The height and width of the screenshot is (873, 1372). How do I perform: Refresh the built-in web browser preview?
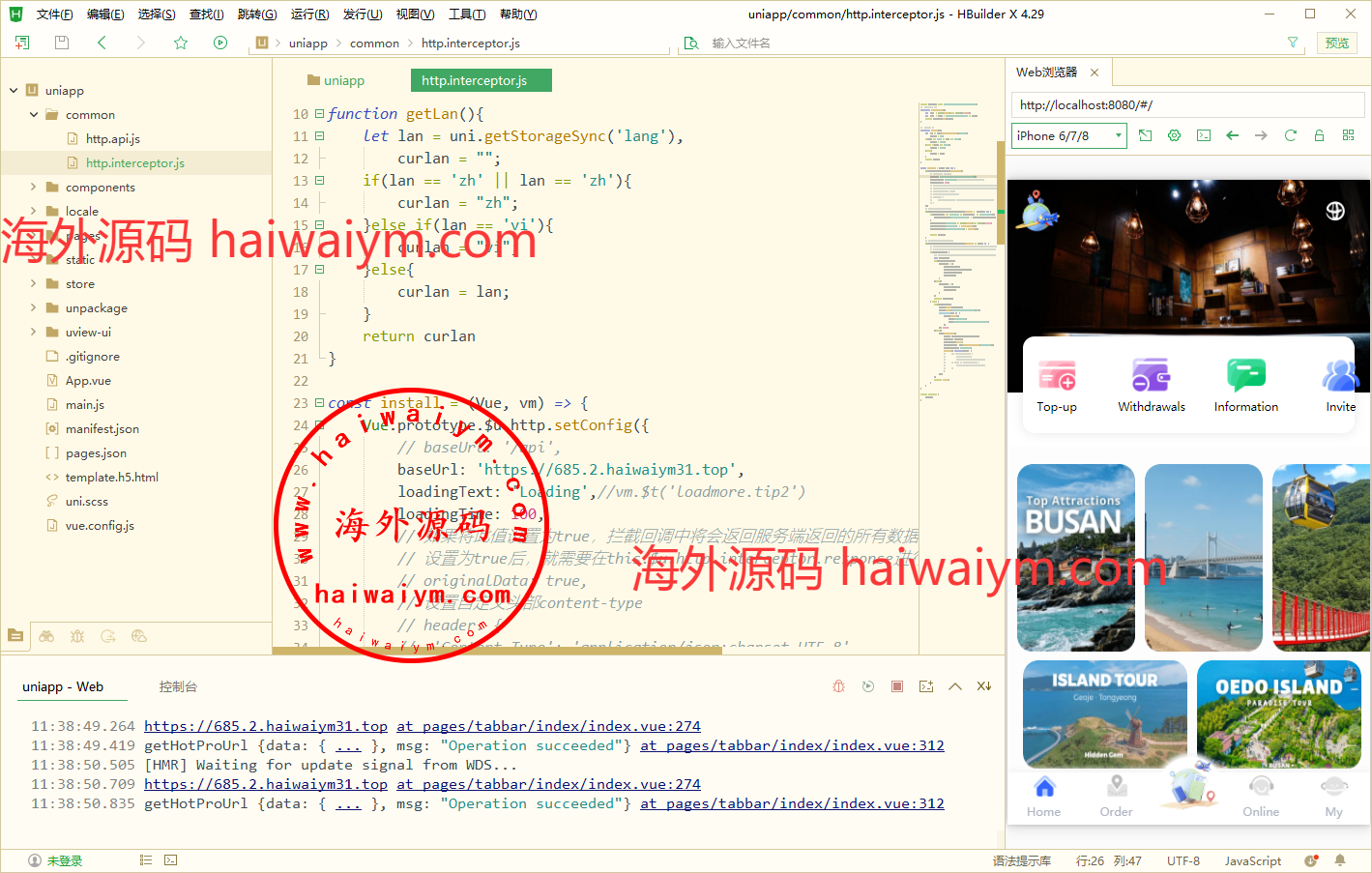1290,135
